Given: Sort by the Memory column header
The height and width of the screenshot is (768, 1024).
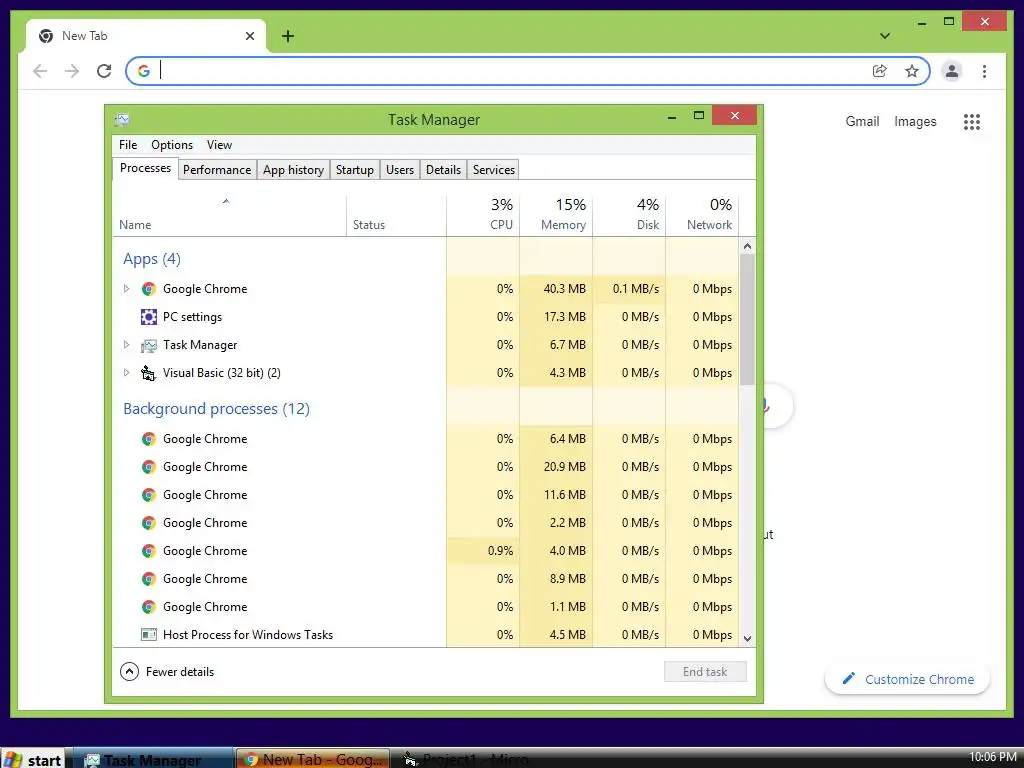Looking at the screenshot, I should point(556,216).
